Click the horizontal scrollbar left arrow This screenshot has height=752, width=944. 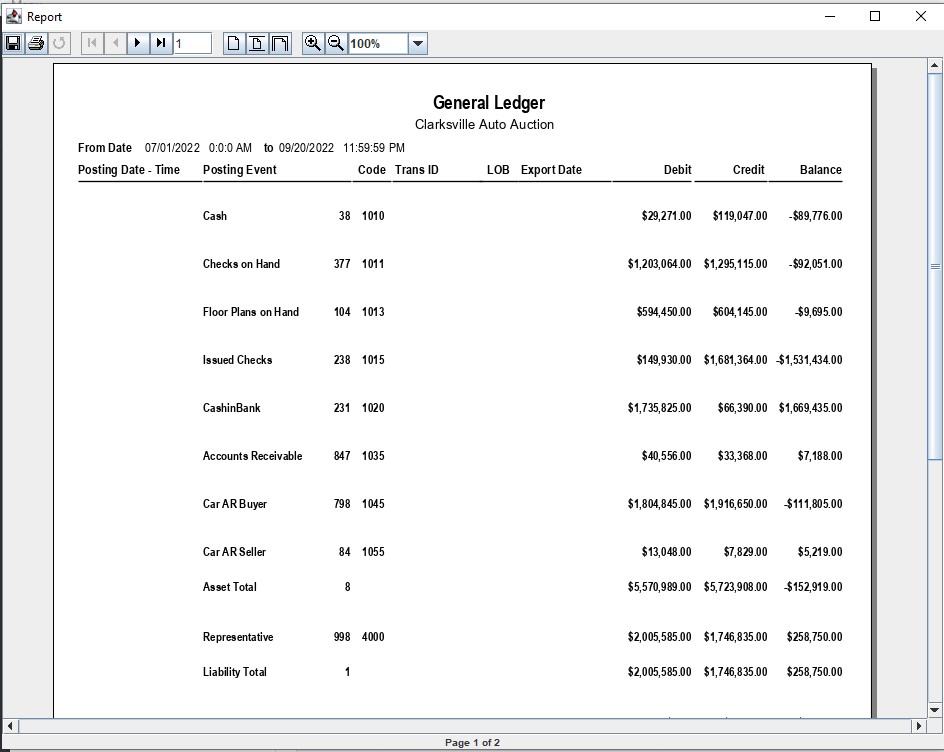[x=11, y=726]
